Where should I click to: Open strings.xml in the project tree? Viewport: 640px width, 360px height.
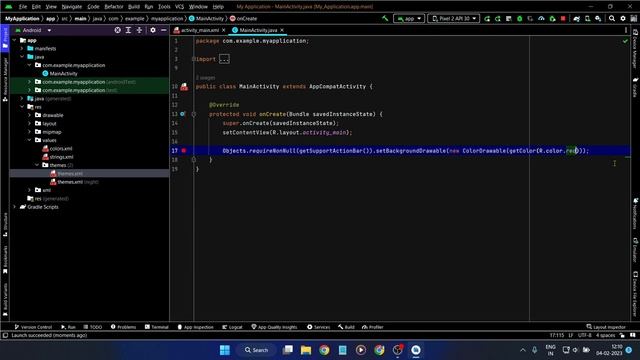(58, 157)
